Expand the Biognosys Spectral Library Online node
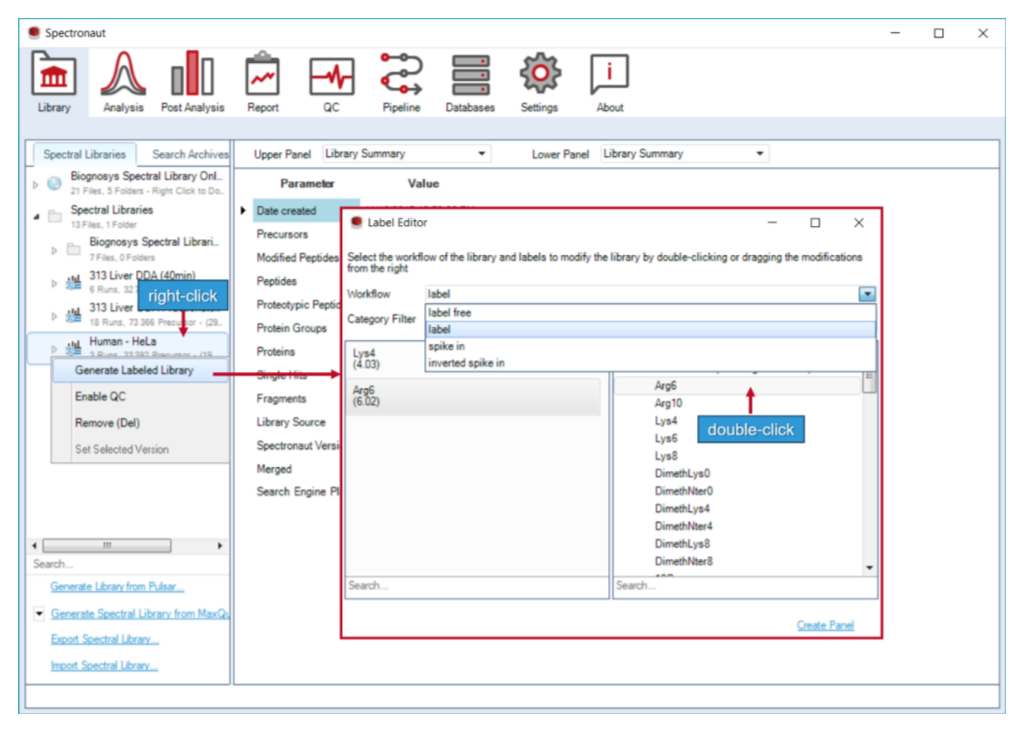Viewport: 1025px width, 733px height. click(36, 184)
